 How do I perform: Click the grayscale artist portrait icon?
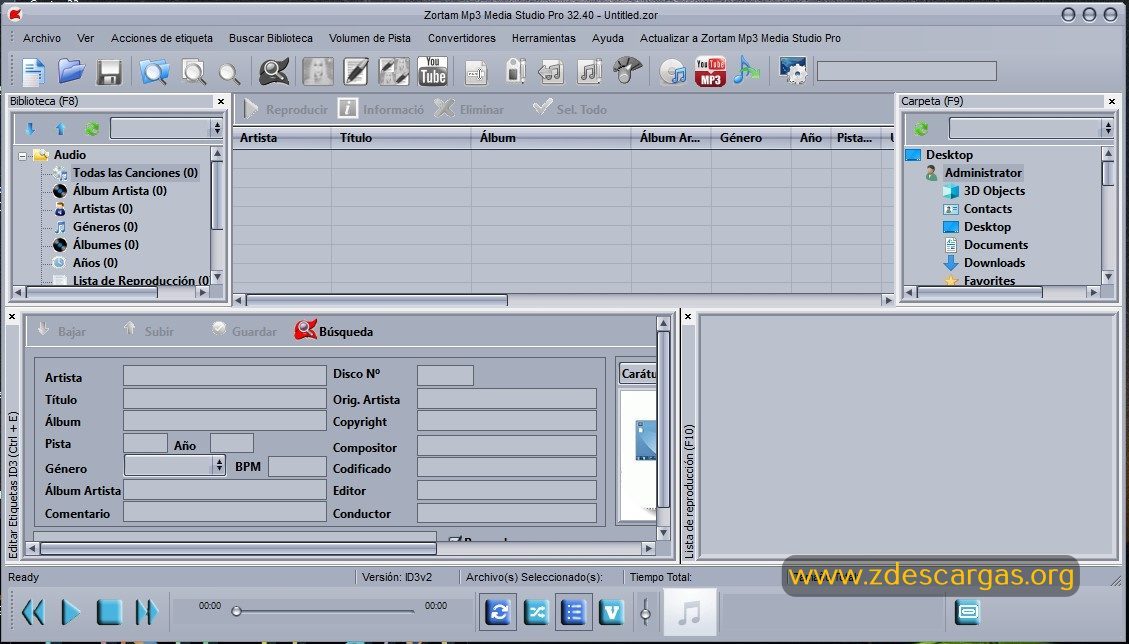point(318,71)
